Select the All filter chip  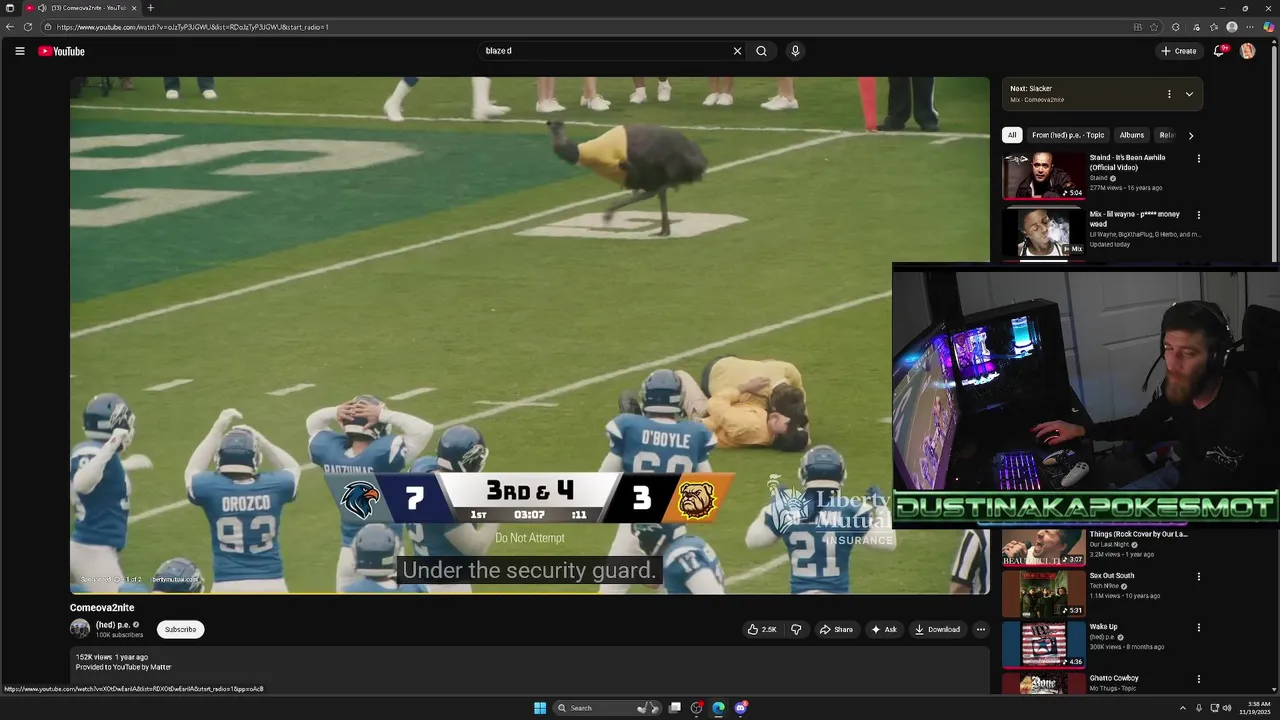click(x=1012, y=135)
